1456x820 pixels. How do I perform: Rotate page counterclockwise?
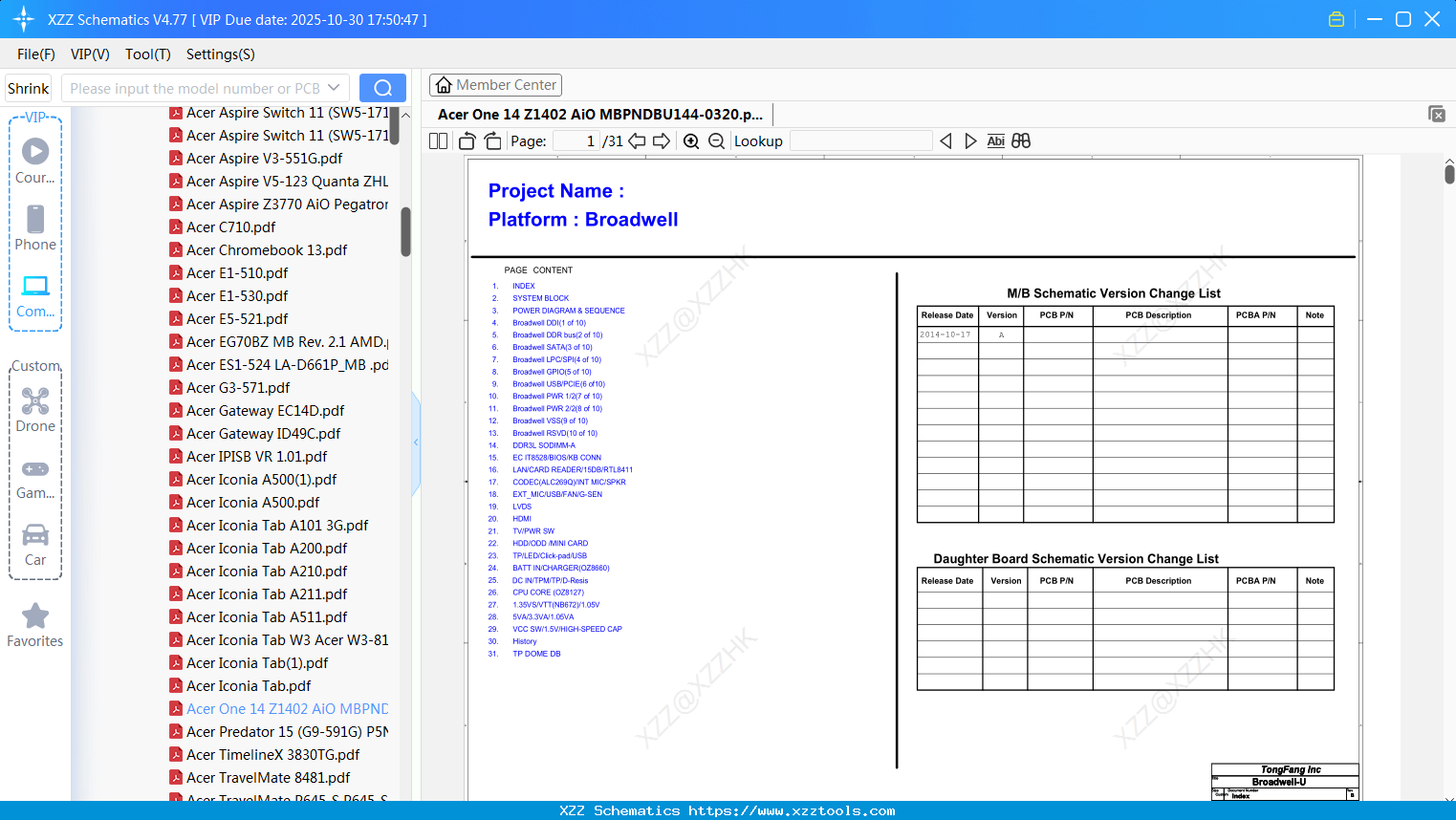[467, 141]
